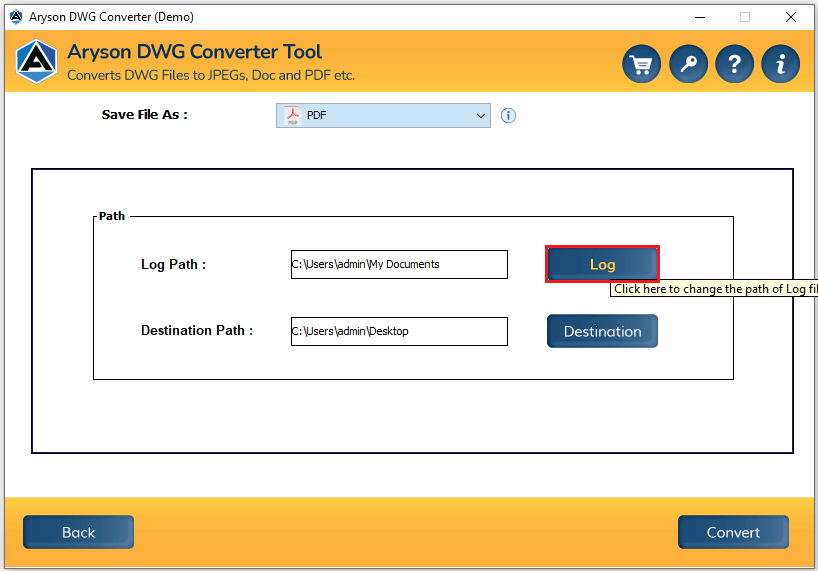The image size is (818, 571).
Task: Click the Aryson logo in the header
Action: point(36,62)
